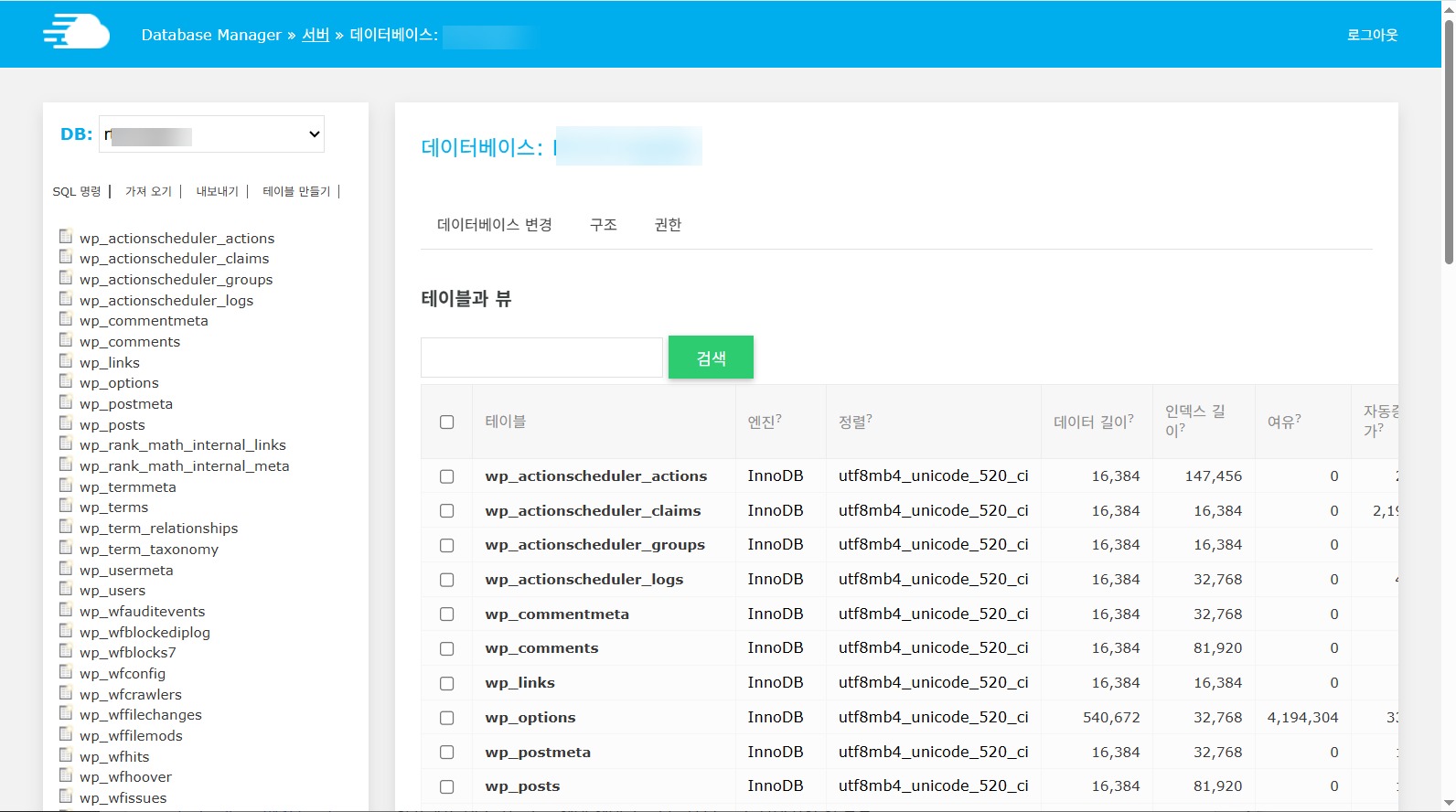Click the icon beside wp_wfconfig

coord(66,671)
